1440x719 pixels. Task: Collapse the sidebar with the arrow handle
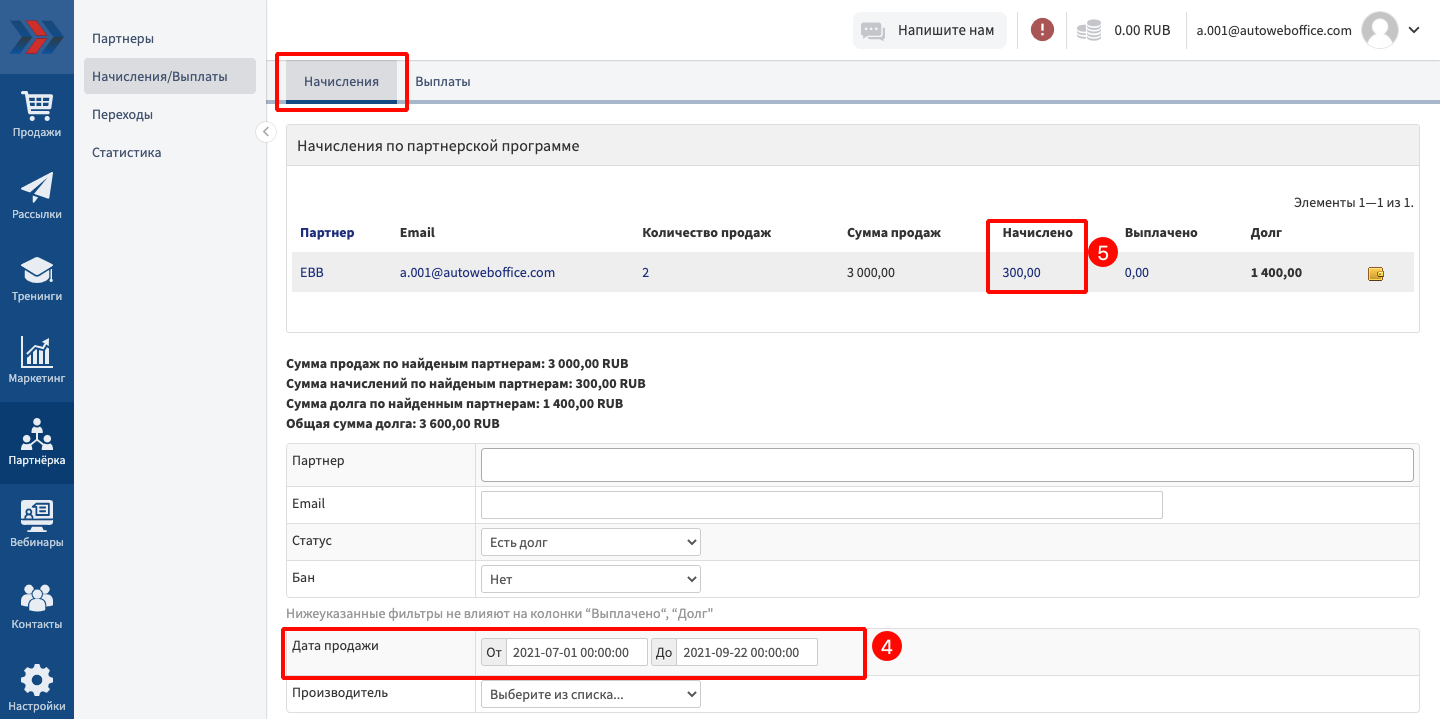point(266,132)
